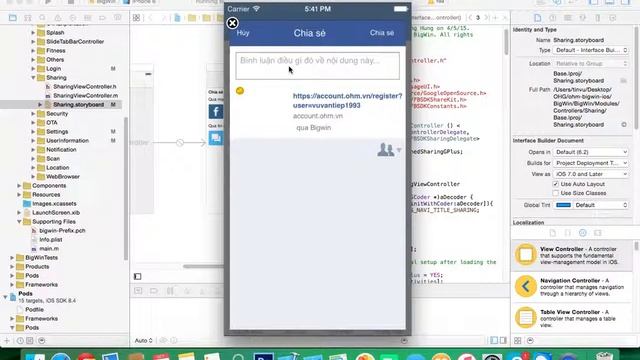Show the File Template library tab
Image resolution: width=640 pixels, height=360 pixels.
click(553, 233)
